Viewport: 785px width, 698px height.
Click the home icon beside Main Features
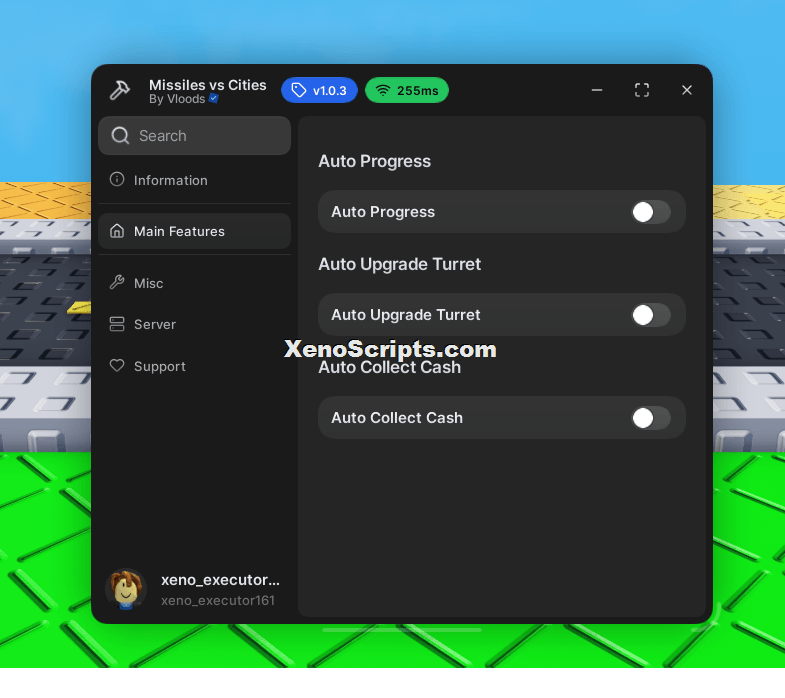(x=117, y=231)
